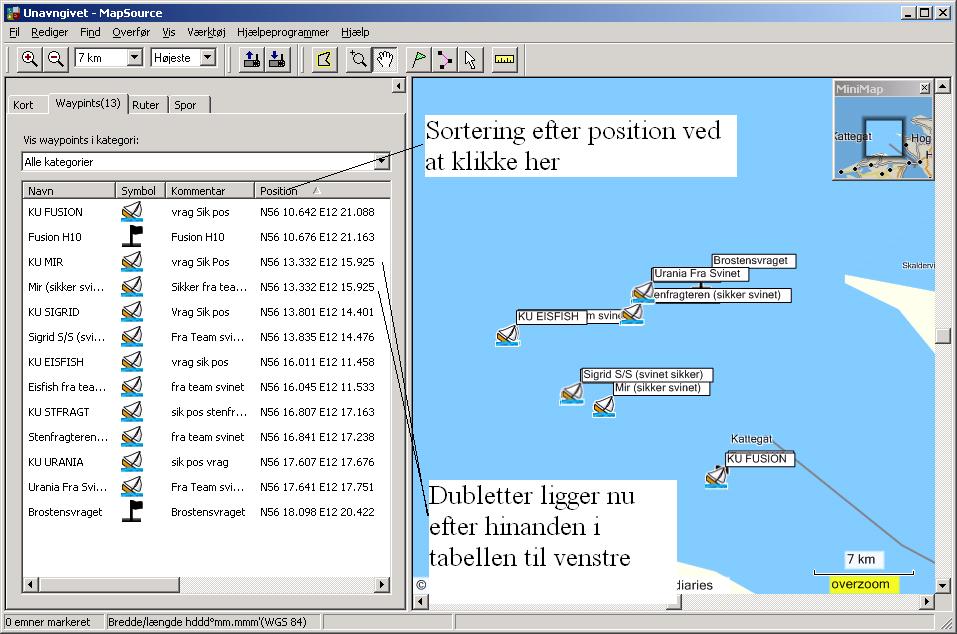Select the route tool icon
Viewport: 957px width, 634px height.
click(444, 59)
